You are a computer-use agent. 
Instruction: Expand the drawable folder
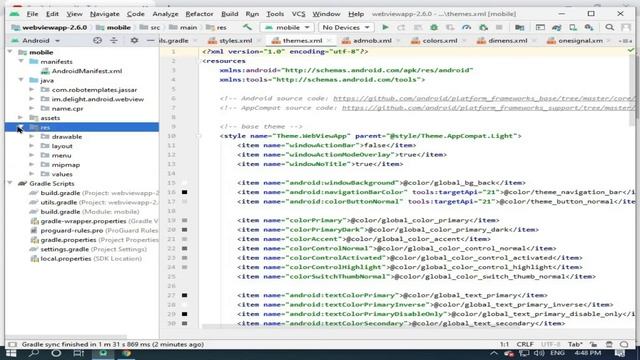[x=32, y=136]
